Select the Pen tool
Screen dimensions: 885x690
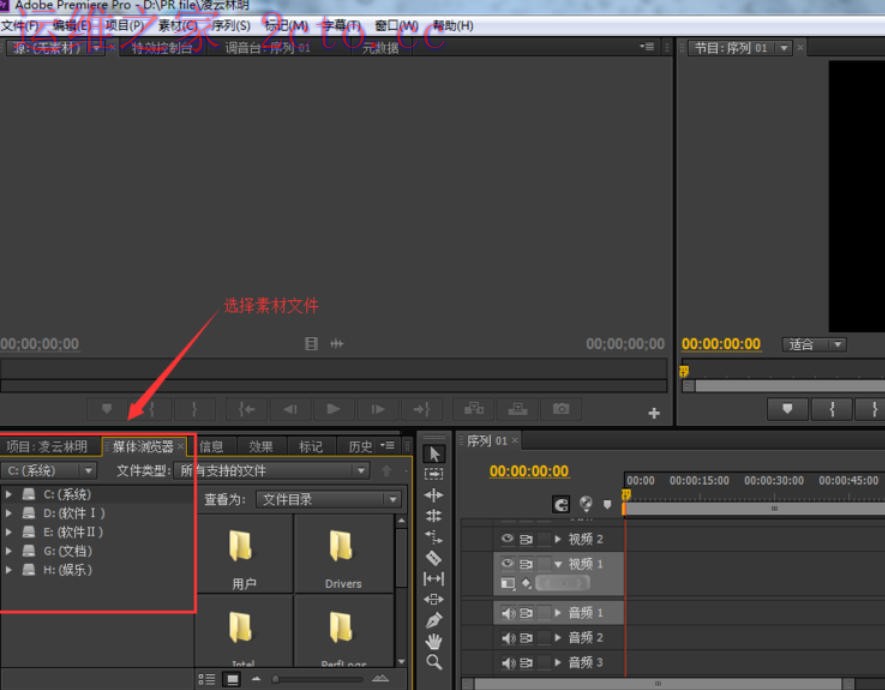click(x=433, y=620)
